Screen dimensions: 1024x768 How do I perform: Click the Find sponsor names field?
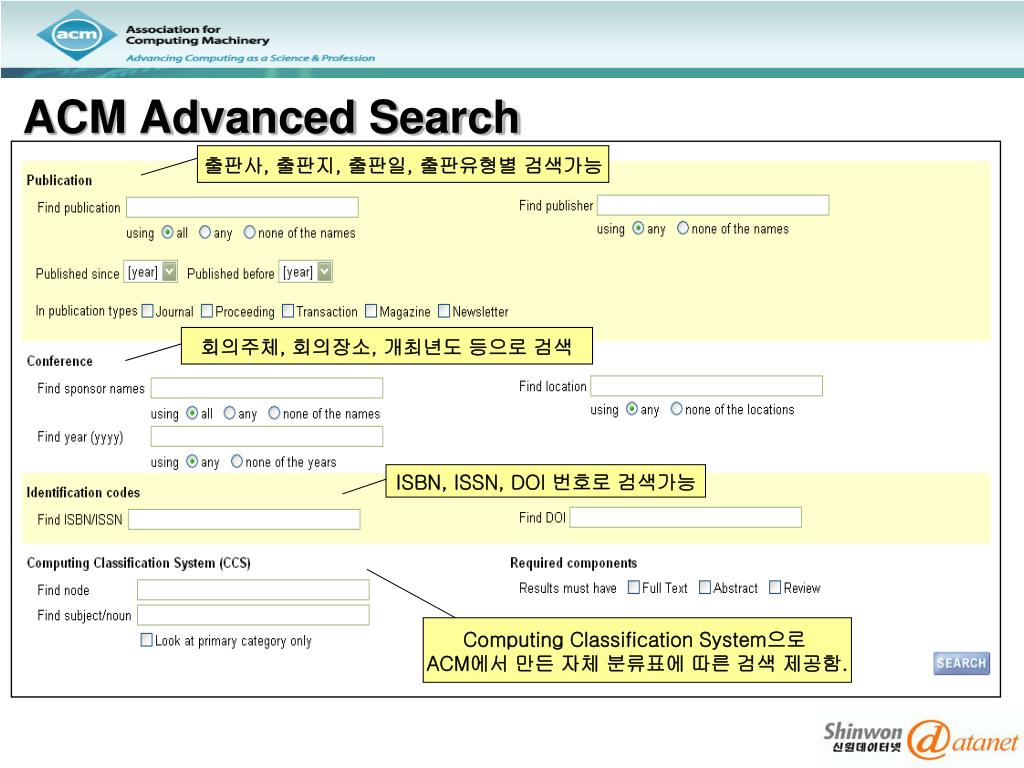click(x=267, y=388)
